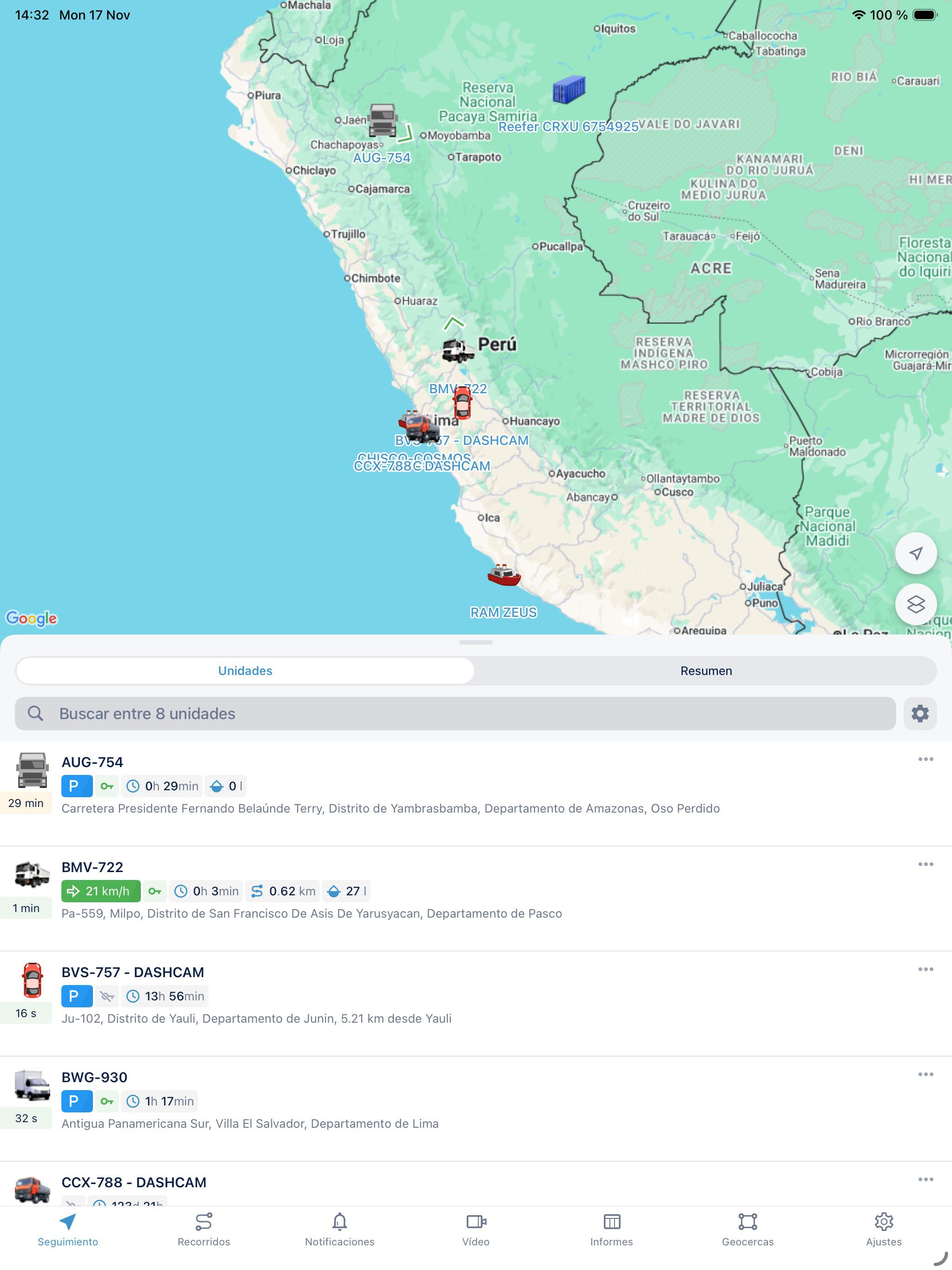Tap BVS-757 parked time 13h 56min
Screen dimensions: 952x1270
click(165, 996)
